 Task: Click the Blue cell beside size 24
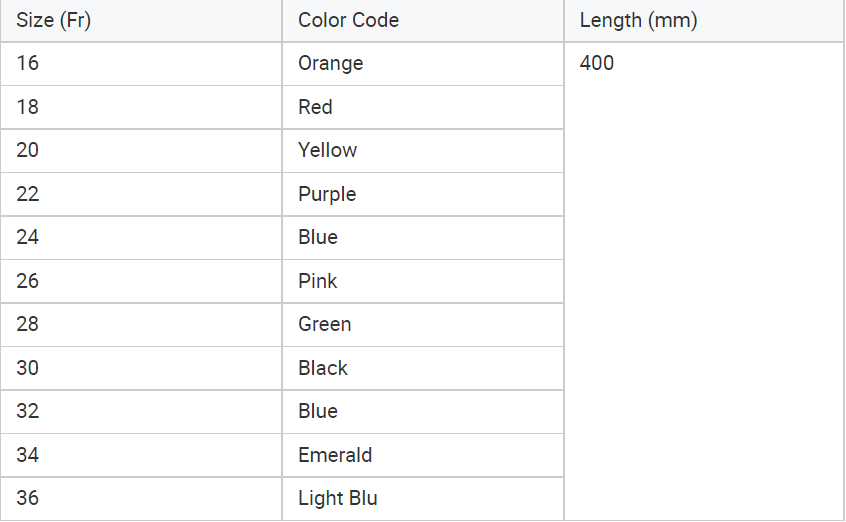click(x=423, y=238)
